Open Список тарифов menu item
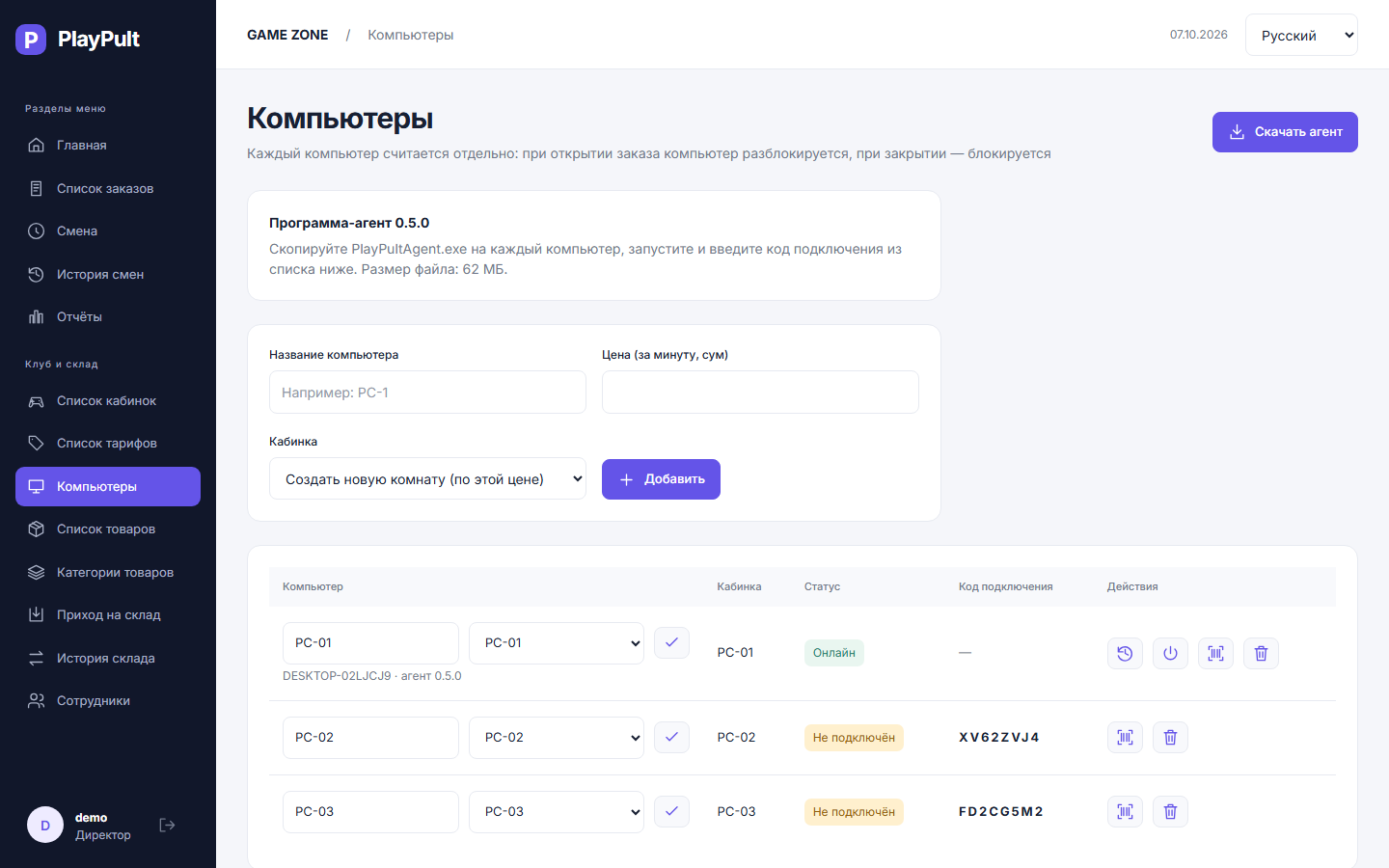 pos(108,444)
